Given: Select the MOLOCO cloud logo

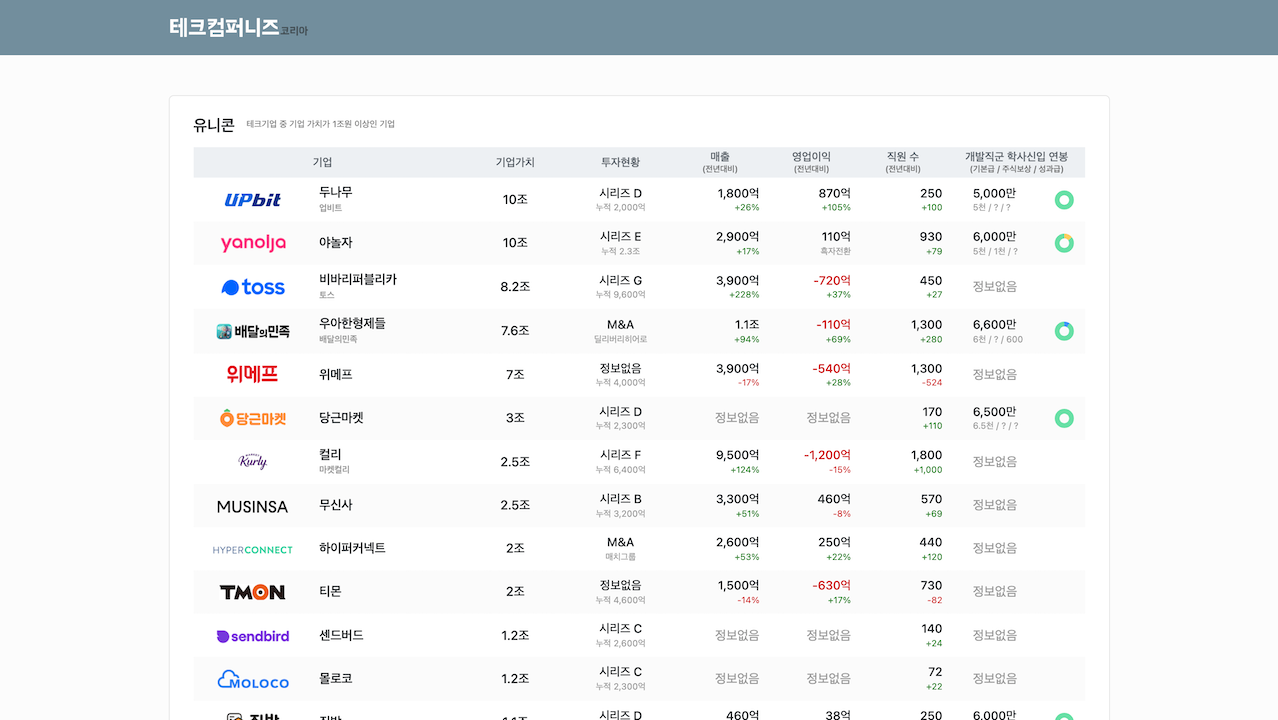Looking at the screenshot, I should pos(251,679).
